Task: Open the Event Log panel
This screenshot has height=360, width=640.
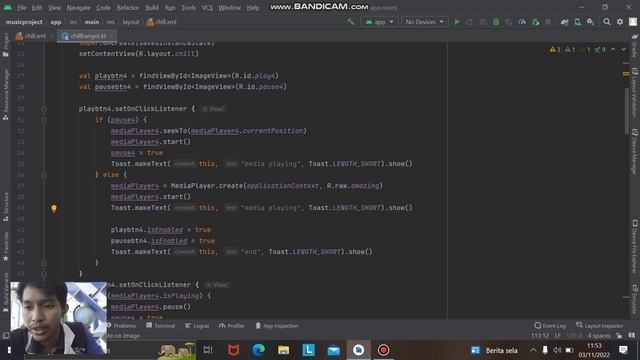Action: point(550,326)
